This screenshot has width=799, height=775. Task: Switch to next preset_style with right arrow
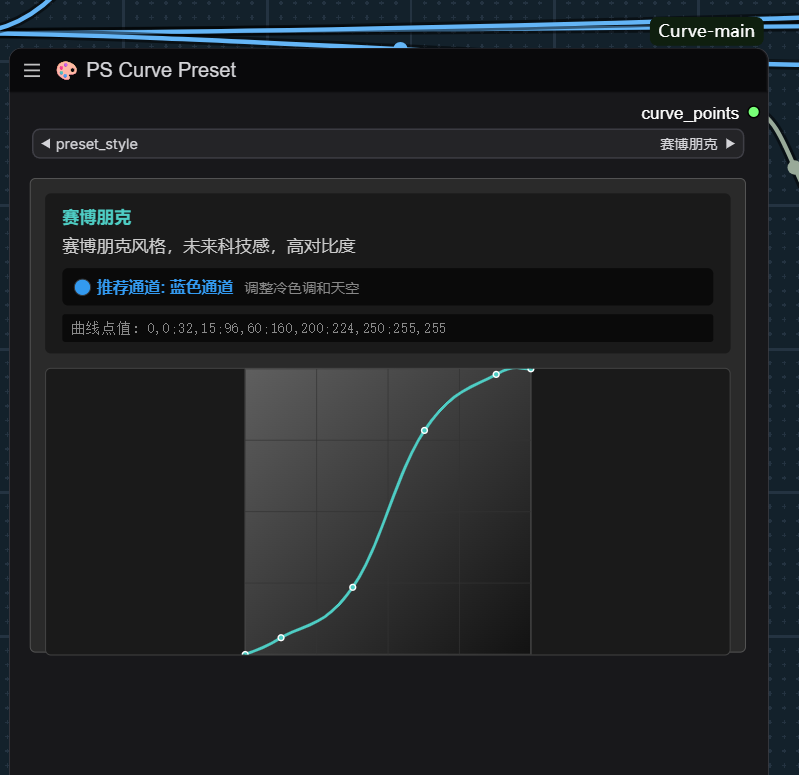730,144
